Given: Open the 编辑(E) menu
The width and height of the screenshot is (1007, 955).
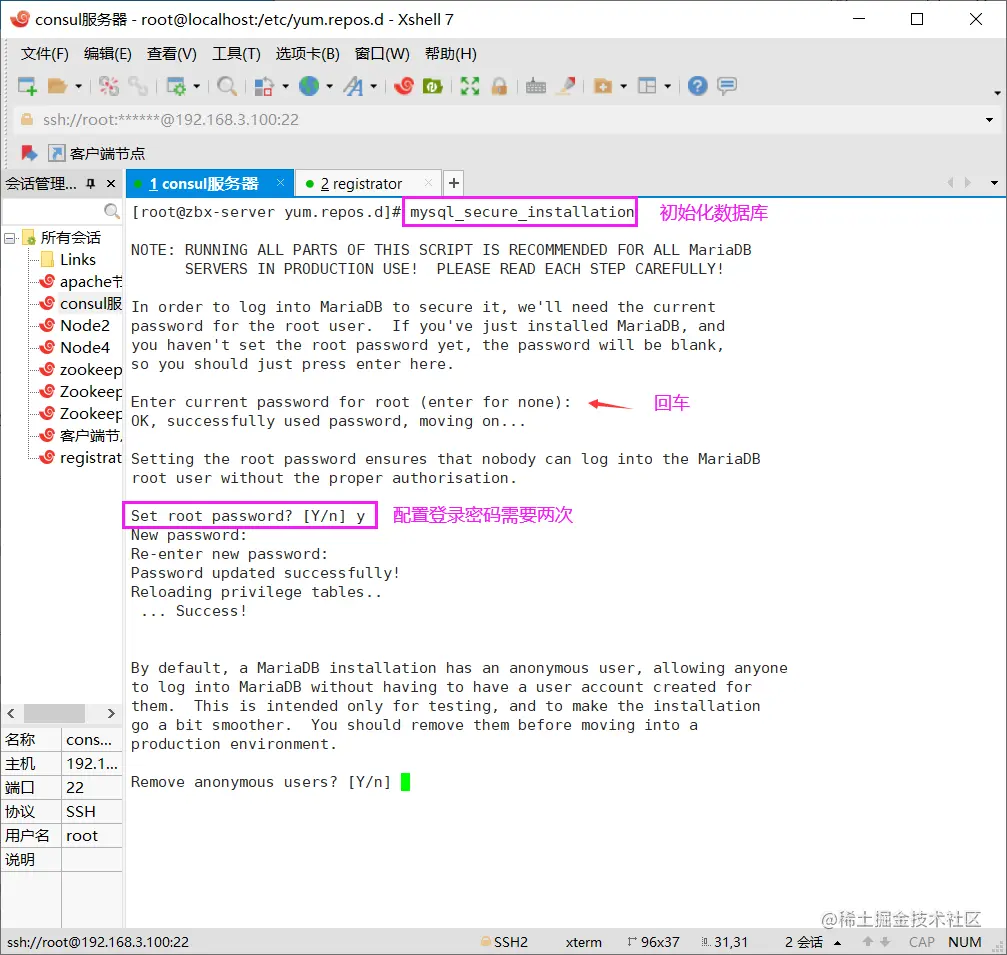Looking at the screenshot, I should [x=107, y=54].
